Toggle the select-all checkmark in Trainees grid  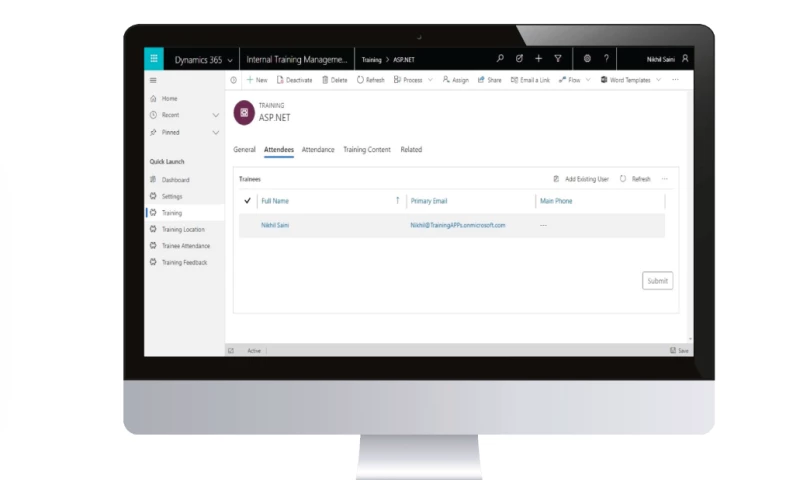tap(247, 200)
